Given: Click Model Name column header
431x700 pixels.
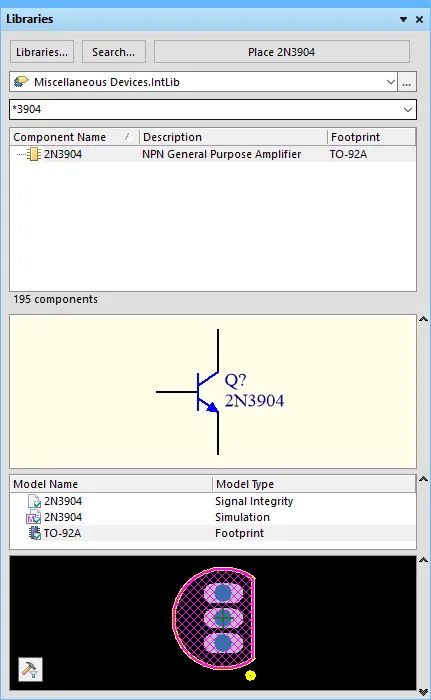Looking at the screenshot, I should [111, 484].
